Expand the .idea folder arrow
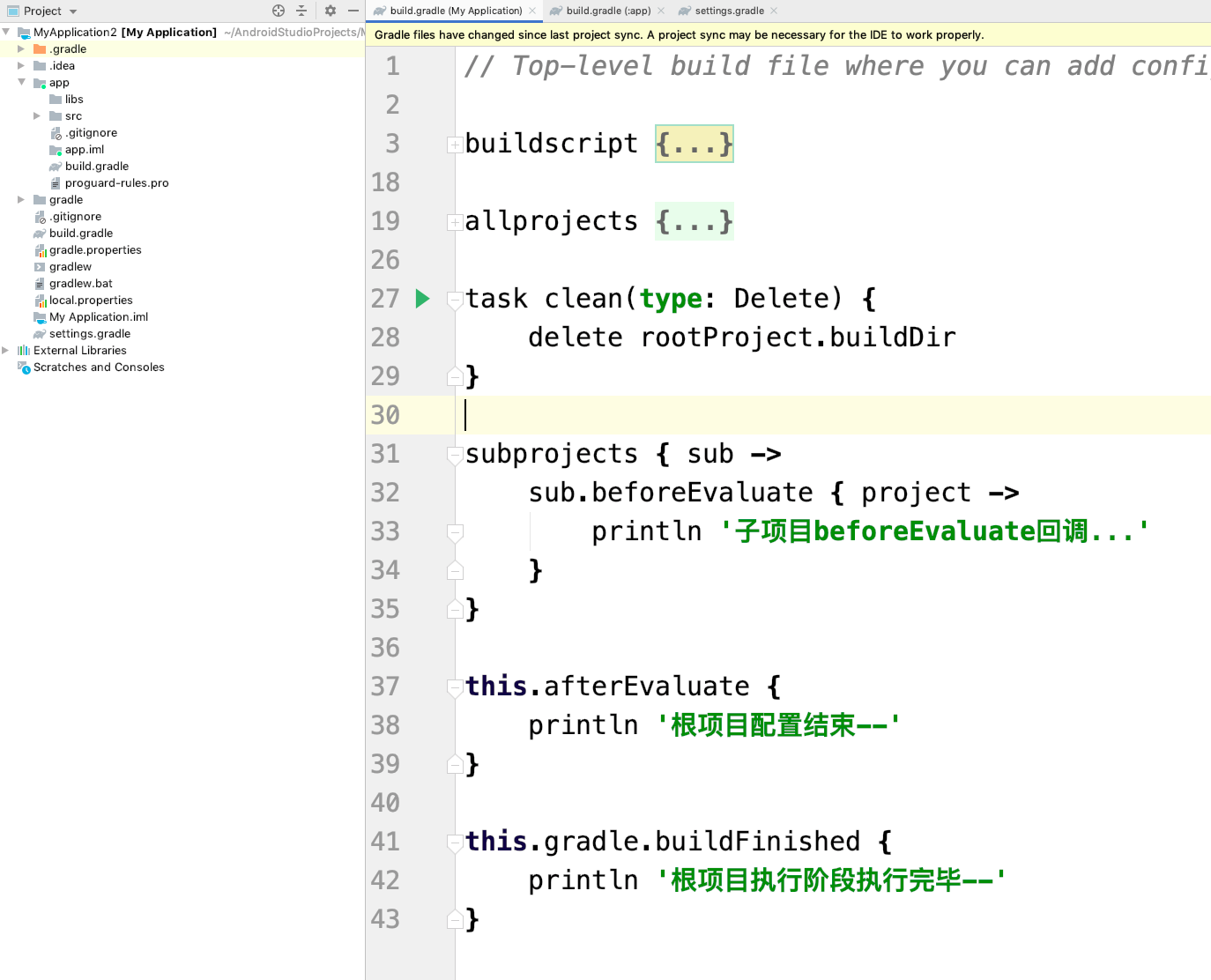 coord(21,66)
